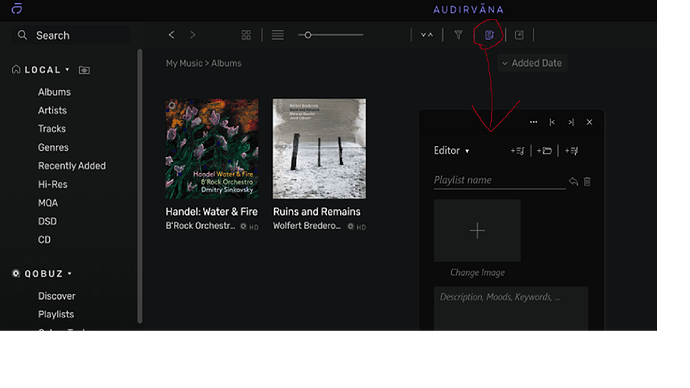Click the add smart playlist icon
This screenshot has width=690, height=388.
572,151
